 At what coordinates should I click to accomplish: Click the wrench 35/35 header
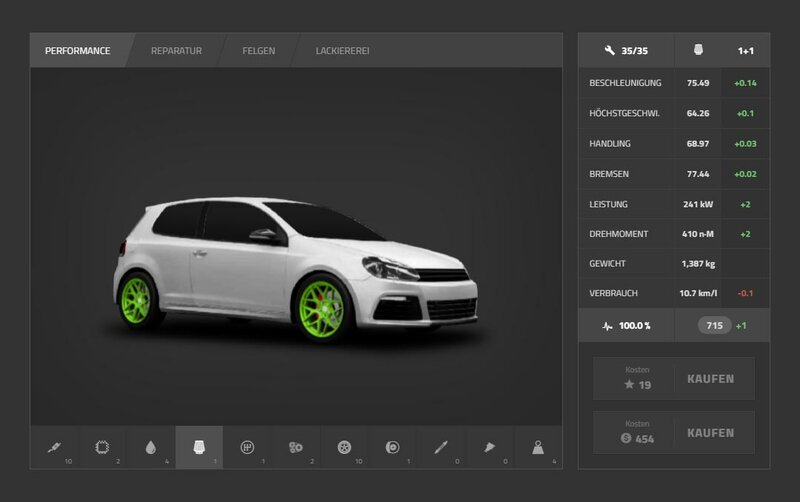[626, 50]
